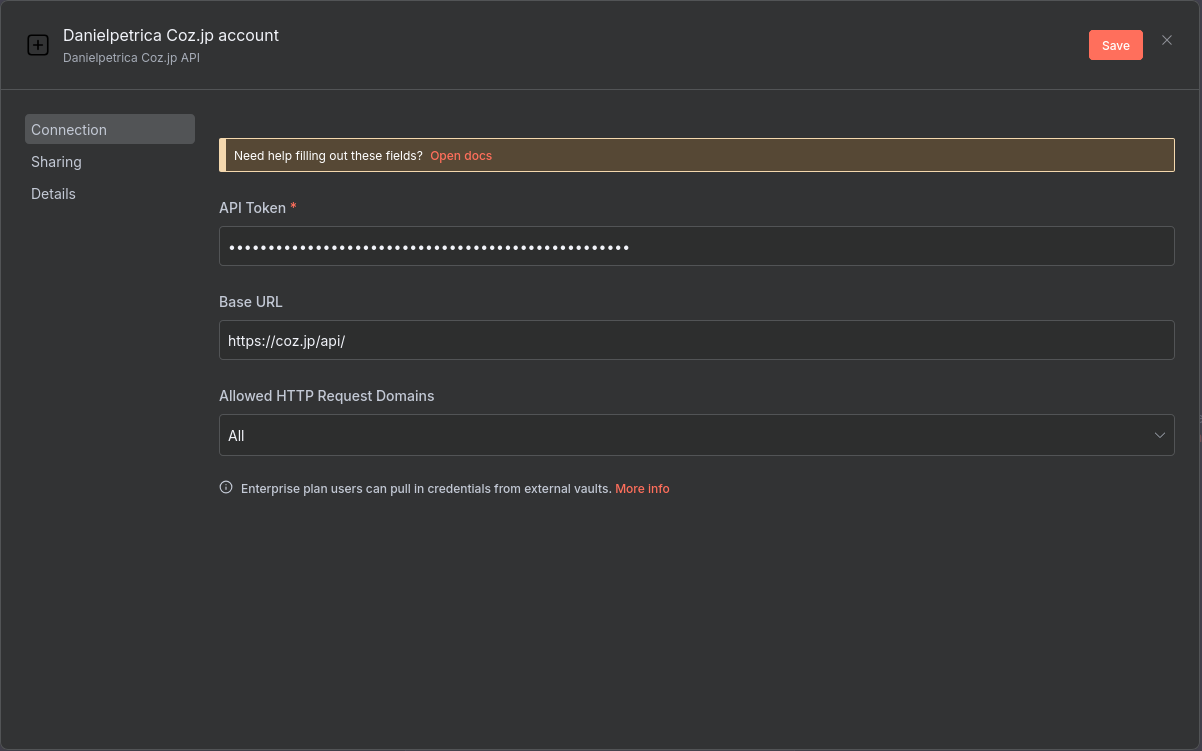Screen dimensions: 1202x751
Task: Go to the Details tab
Action: pyautogui.click(x=53, y=194)
